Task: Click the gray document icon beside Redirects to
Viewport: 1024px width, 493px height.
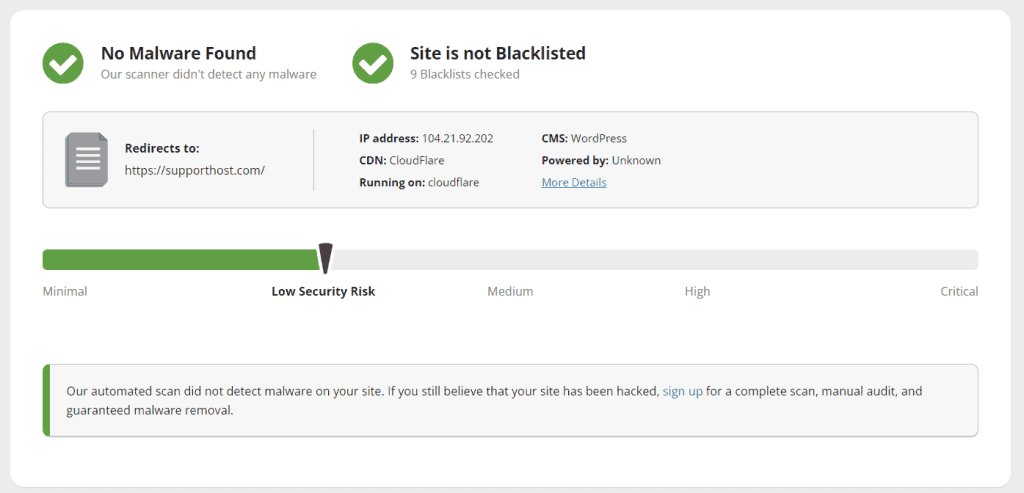Action: pos(86,160)
